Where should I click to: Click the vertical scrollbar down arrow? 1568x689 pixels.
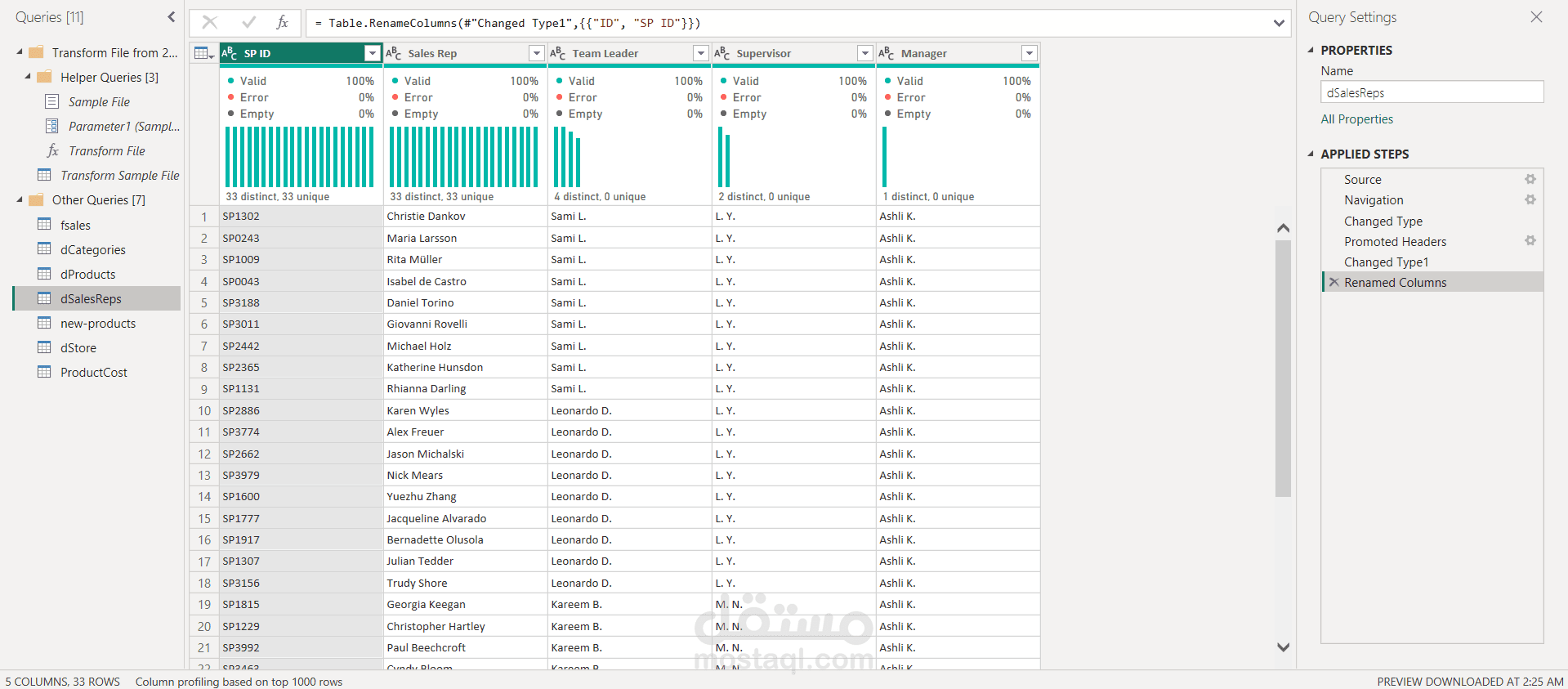(x=1283, y=647)
